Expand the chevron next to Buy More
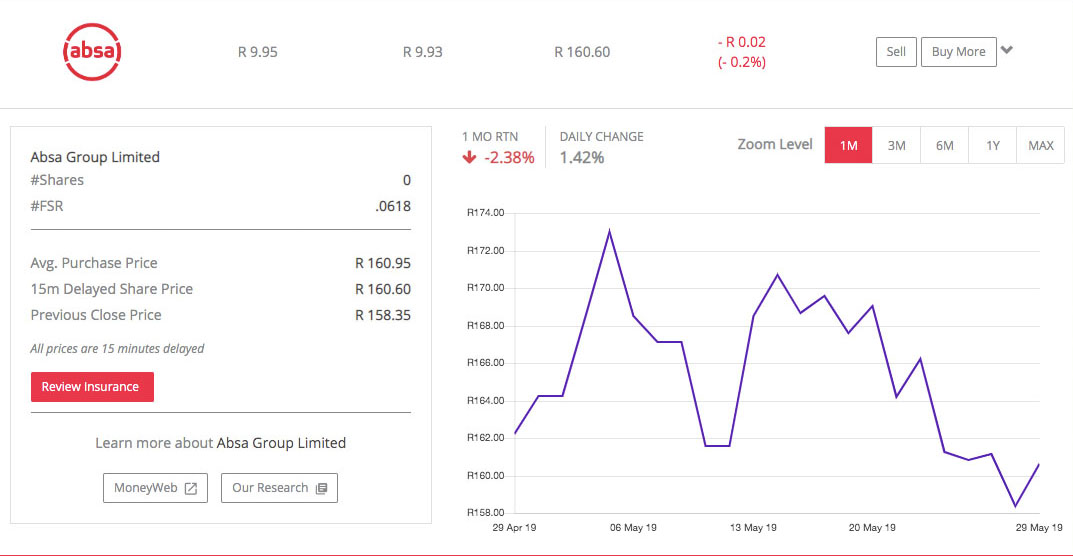 [x=1007, y=50]
